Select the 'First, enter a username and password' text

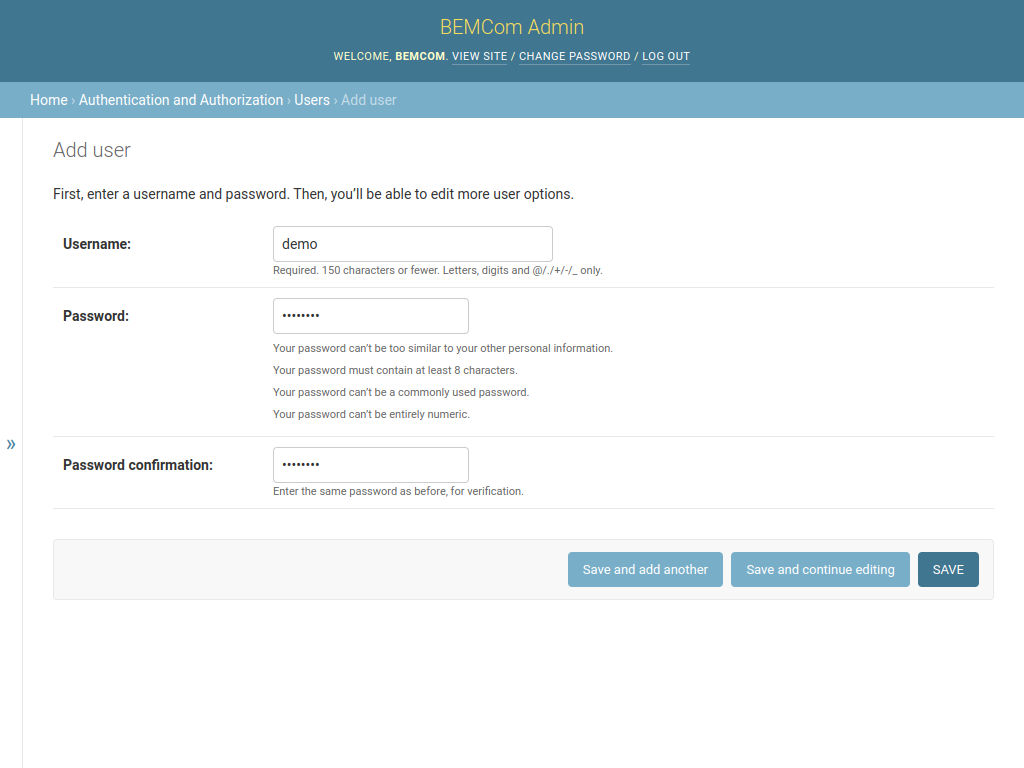tap(313, 194)
